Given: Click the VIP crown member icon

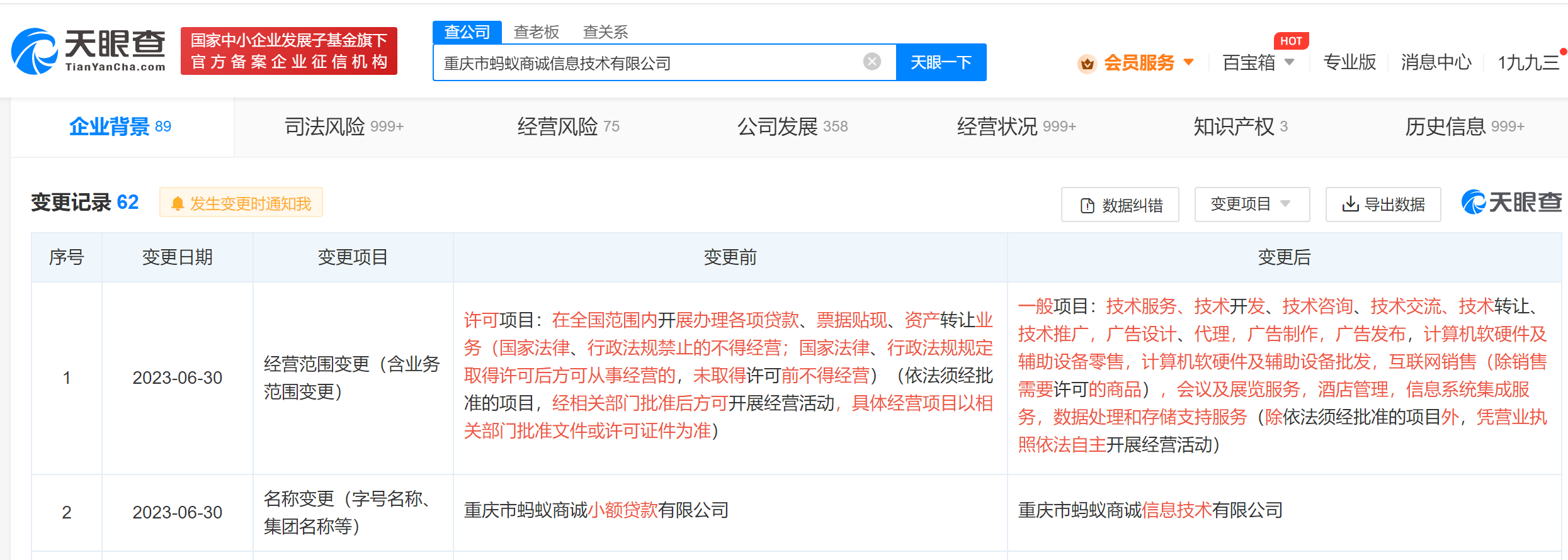Looking at the screenshot, I should (1087, 63).
